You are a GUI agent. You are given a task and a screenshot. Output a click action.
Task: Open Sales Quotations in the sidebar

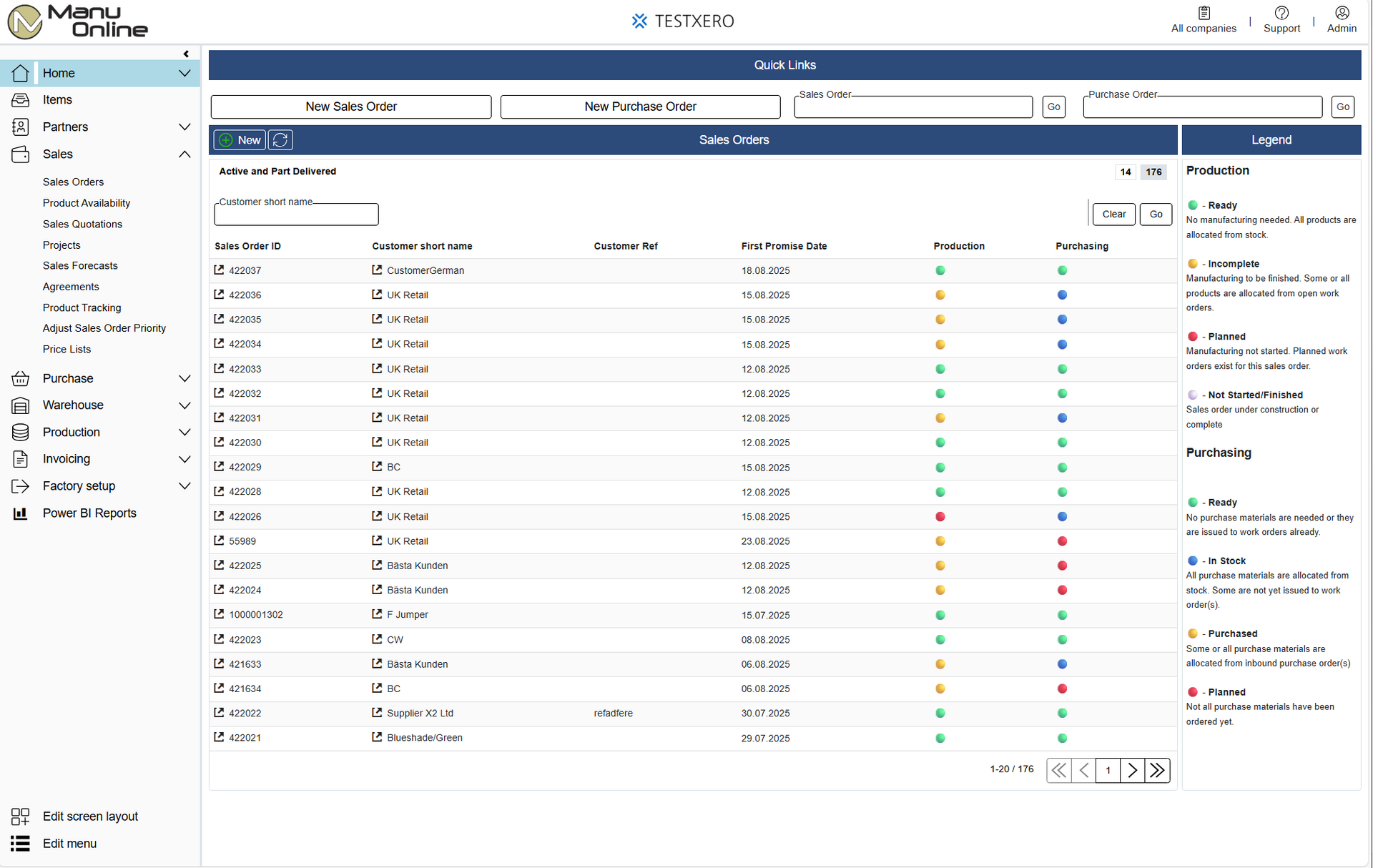coord(82,224)
